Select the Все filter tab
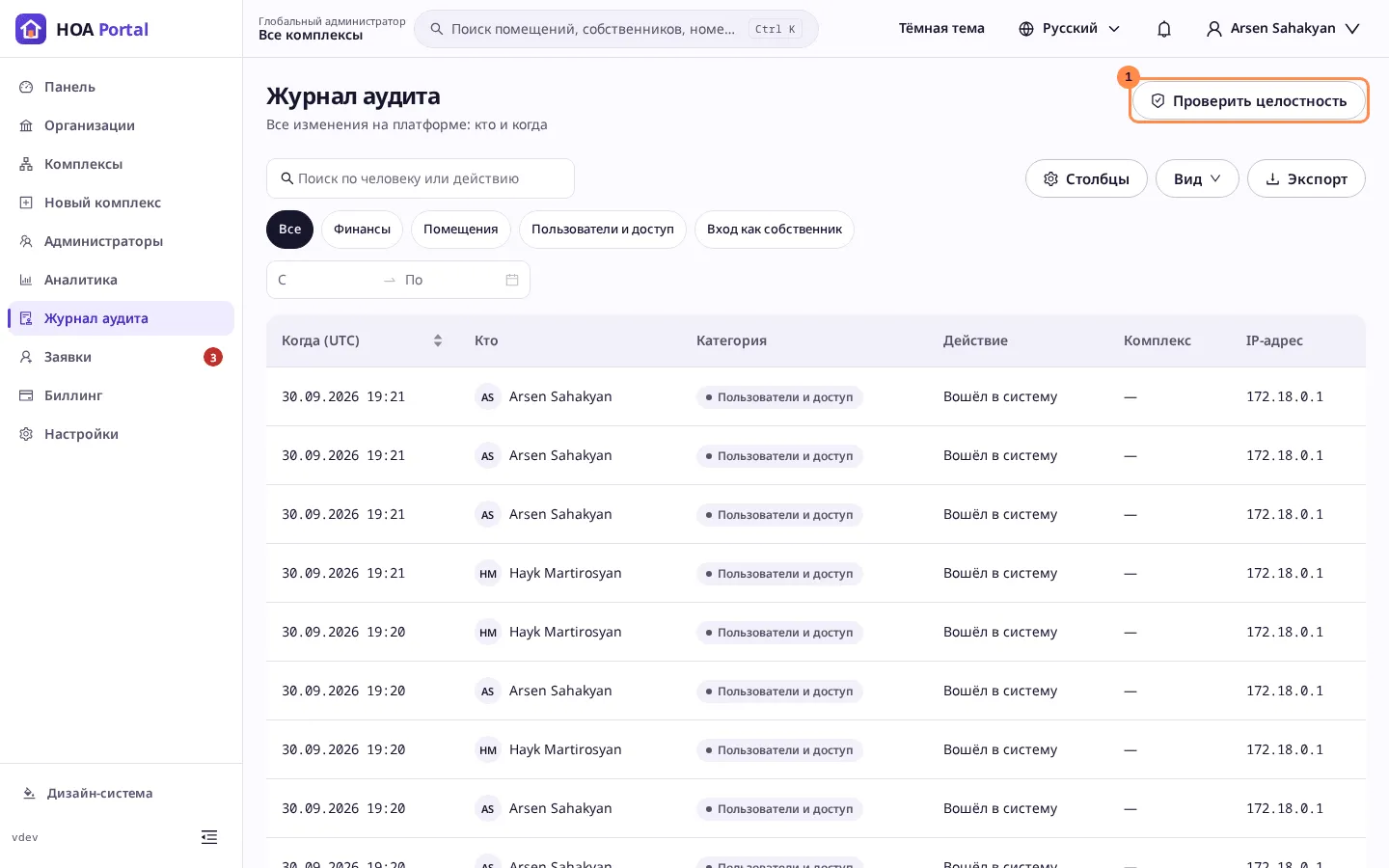This screenshot has width=1389, height=868. point(290,230)
